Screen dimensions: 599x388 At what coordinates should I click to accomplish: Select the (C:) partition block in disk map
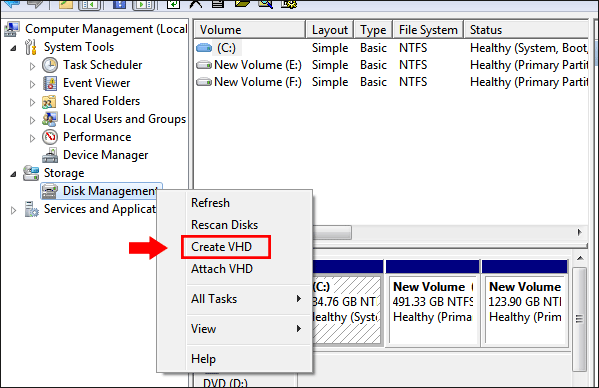[347, 304]
